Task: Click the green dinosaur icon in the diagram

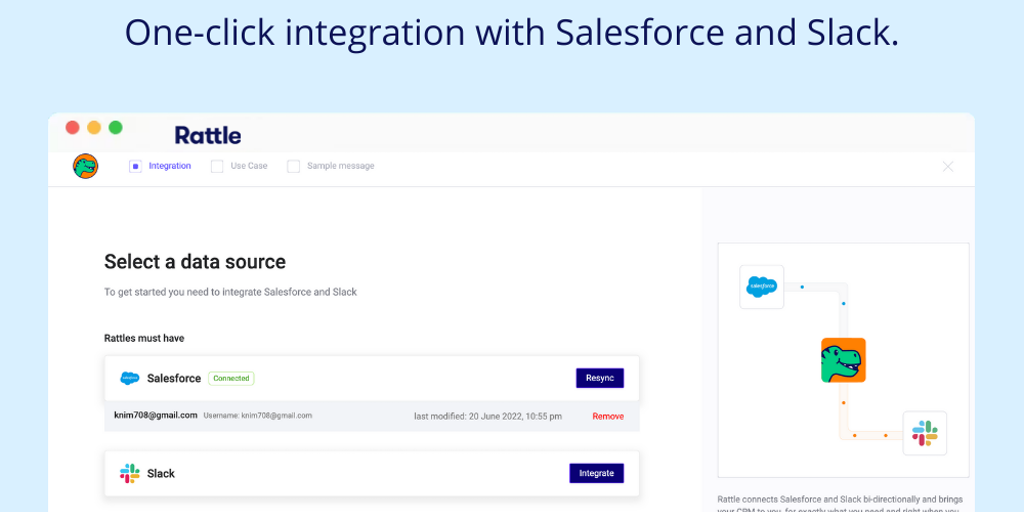Action: 843,360
